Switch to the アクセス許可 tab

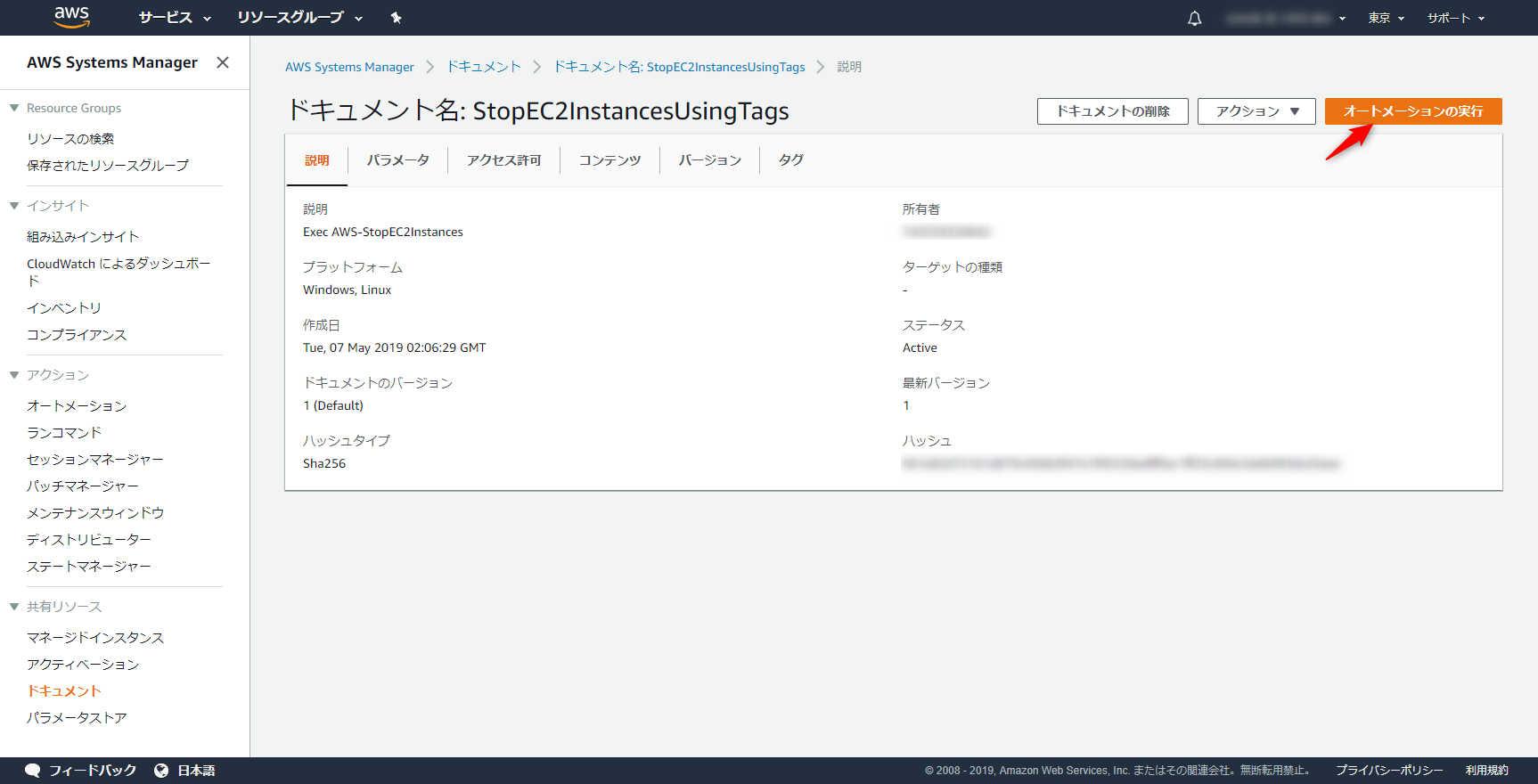click(x=504, y=160)
